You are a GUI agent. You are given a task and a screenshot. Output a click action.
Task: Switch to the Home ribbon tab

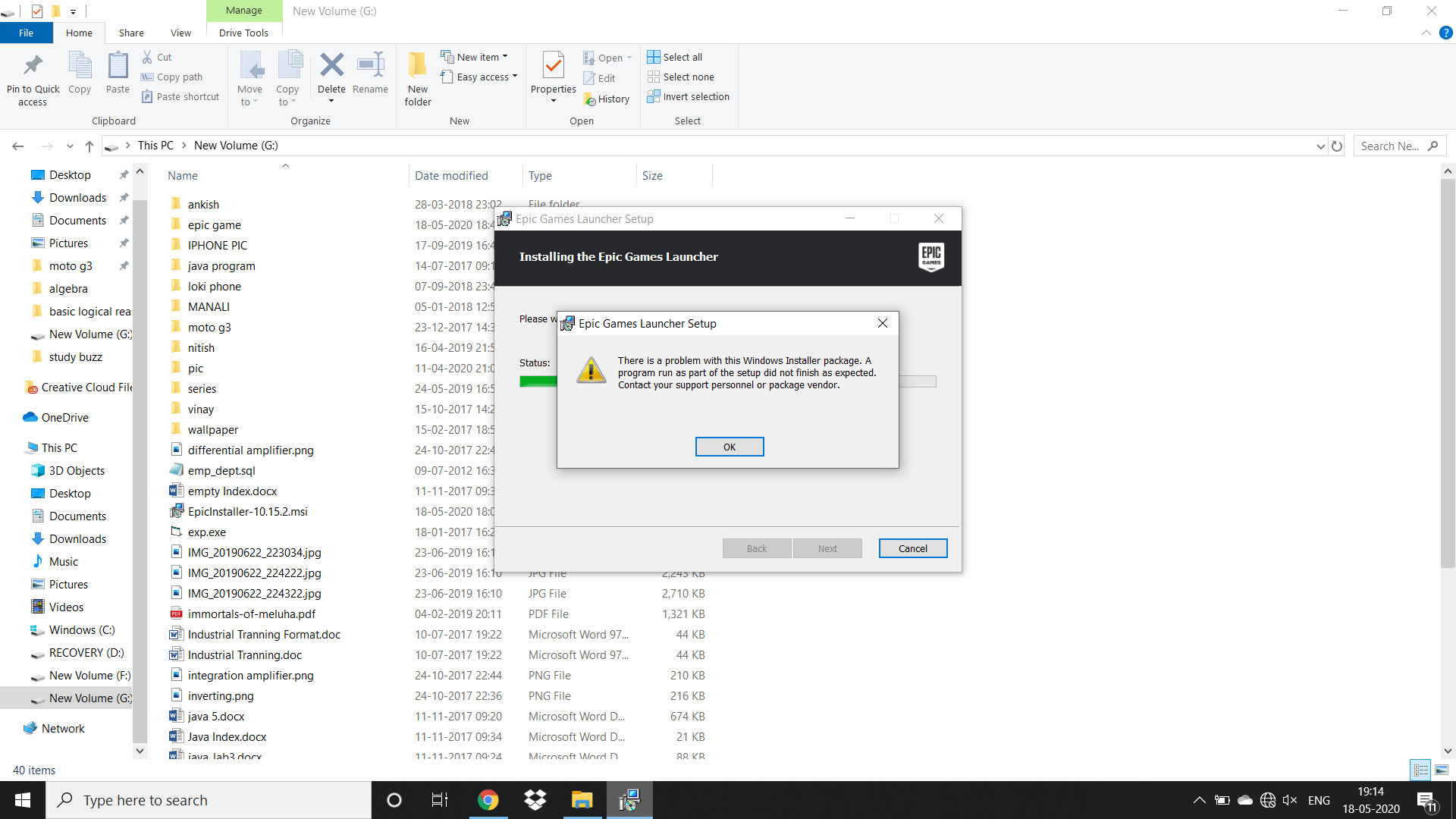pos(79,33)
